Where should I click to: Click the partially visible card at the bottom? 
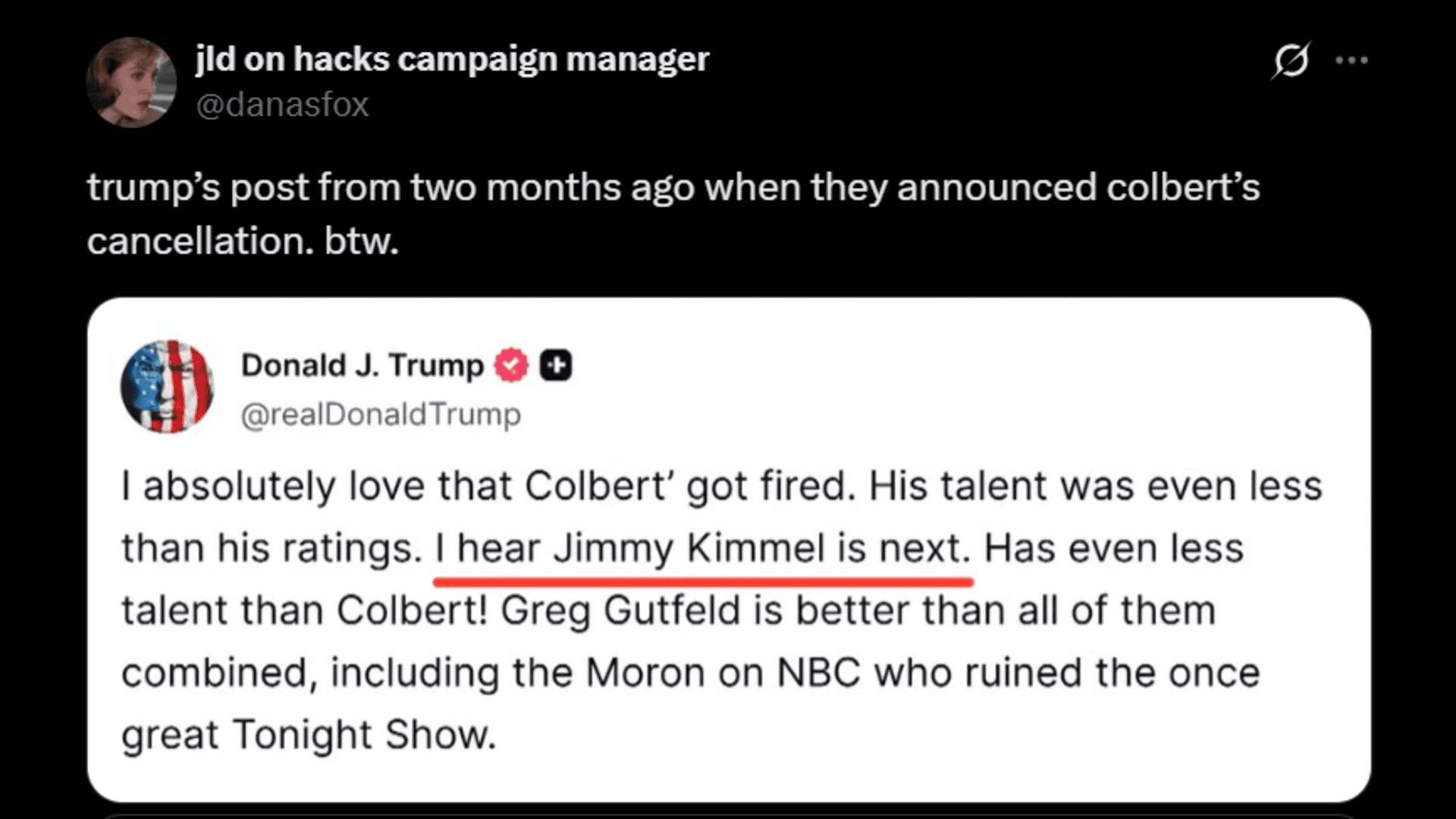click(x=728, y=814)
